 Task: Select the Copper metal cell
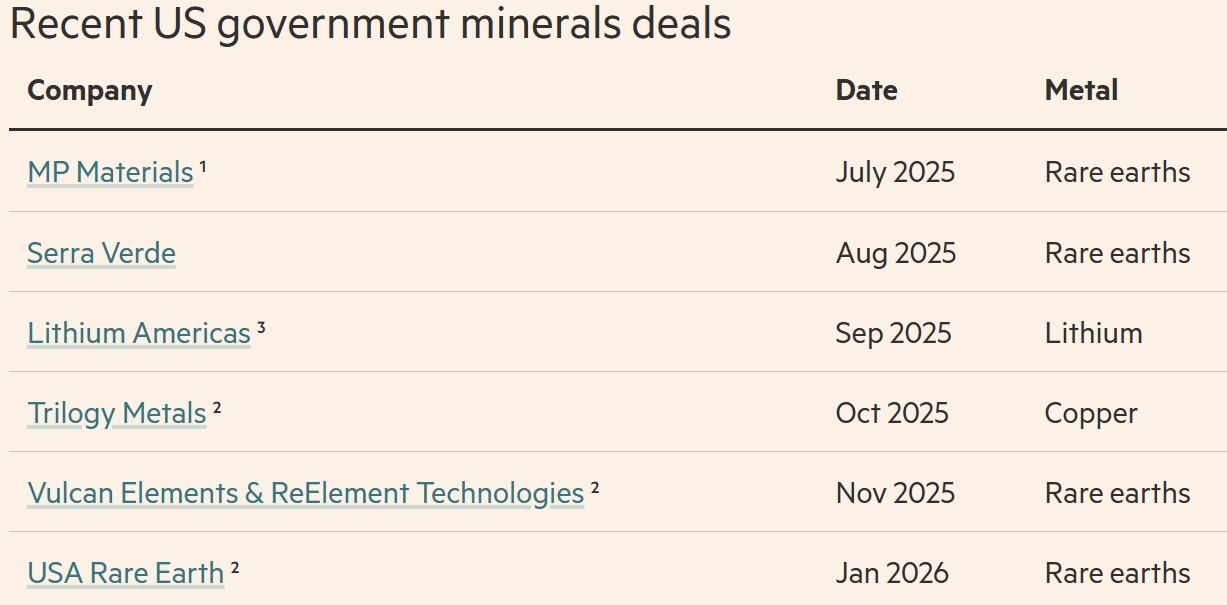pyautogui.click(x=1091, y=413)
